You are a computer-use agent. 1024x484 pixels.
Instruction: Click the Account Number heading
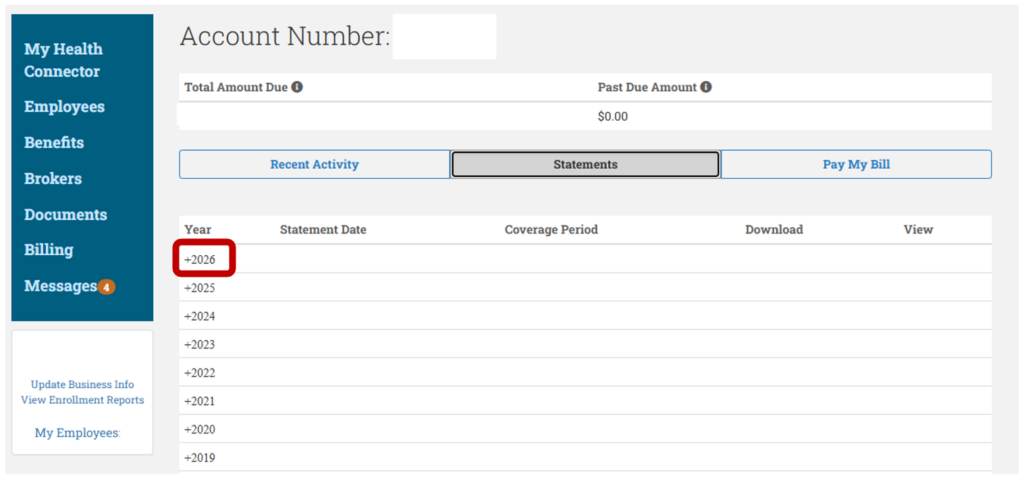click(285, 37)
